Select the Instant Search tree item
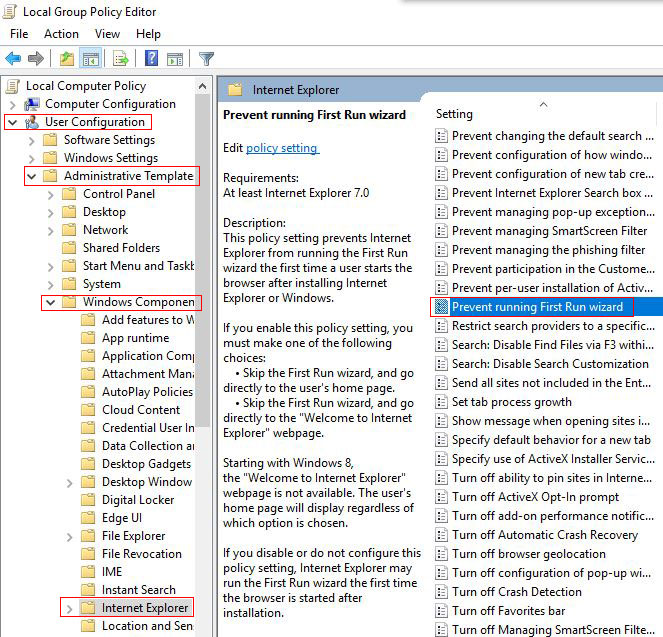 click(139, 590)
